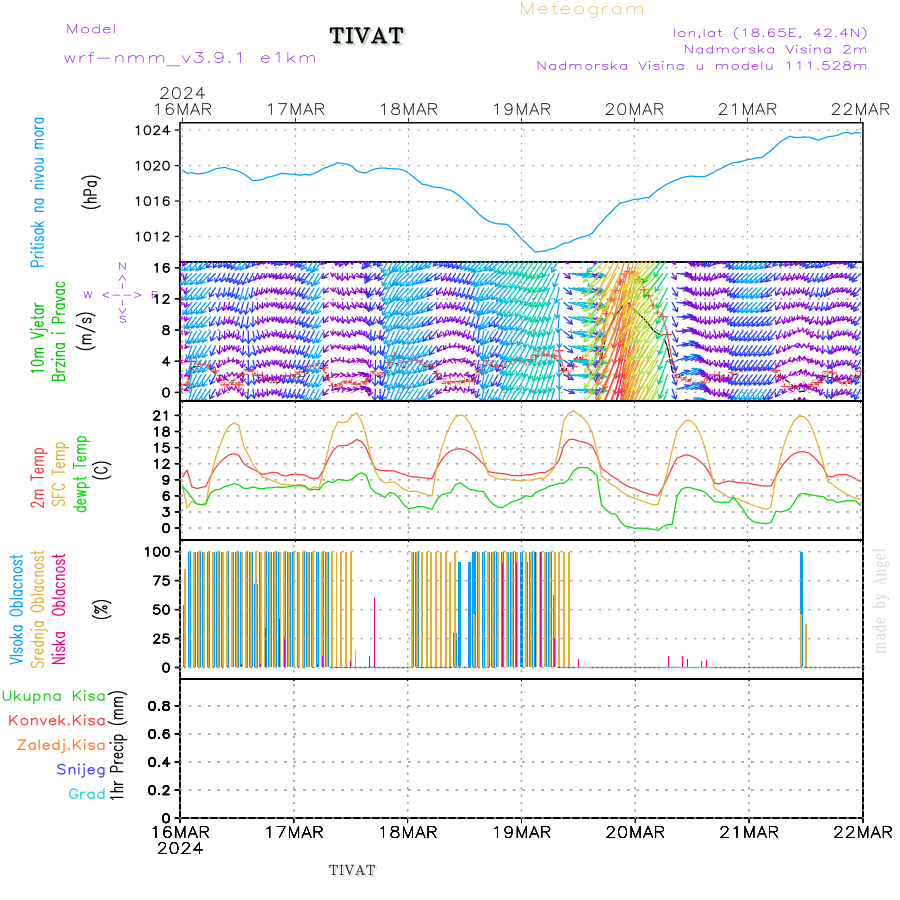Click the "0.4" precipitation tick label
Screen dimensions: 900x900
click(x=159, y=762)
